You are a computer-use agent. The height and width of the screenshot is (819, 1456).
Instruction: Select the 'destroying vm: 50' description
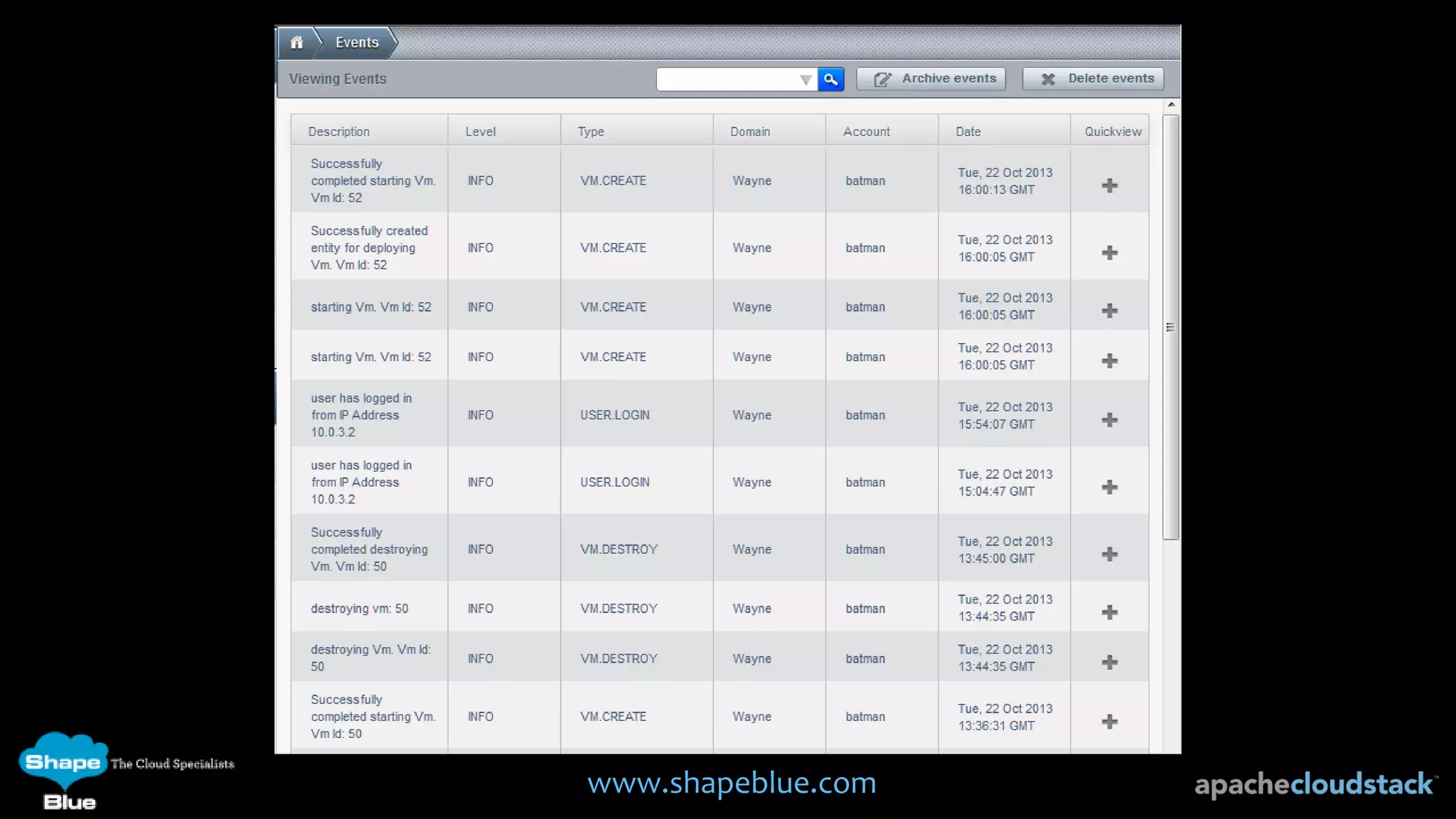click(360, 609)
